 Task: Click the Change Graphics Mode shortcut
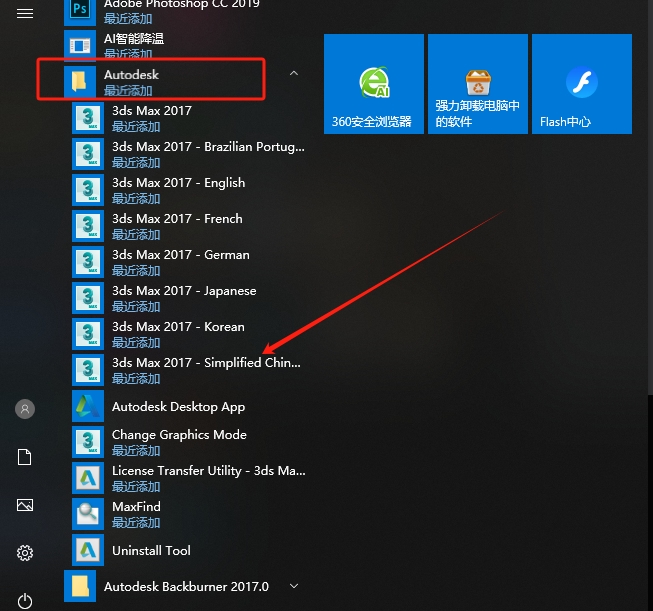click(178, 442)
